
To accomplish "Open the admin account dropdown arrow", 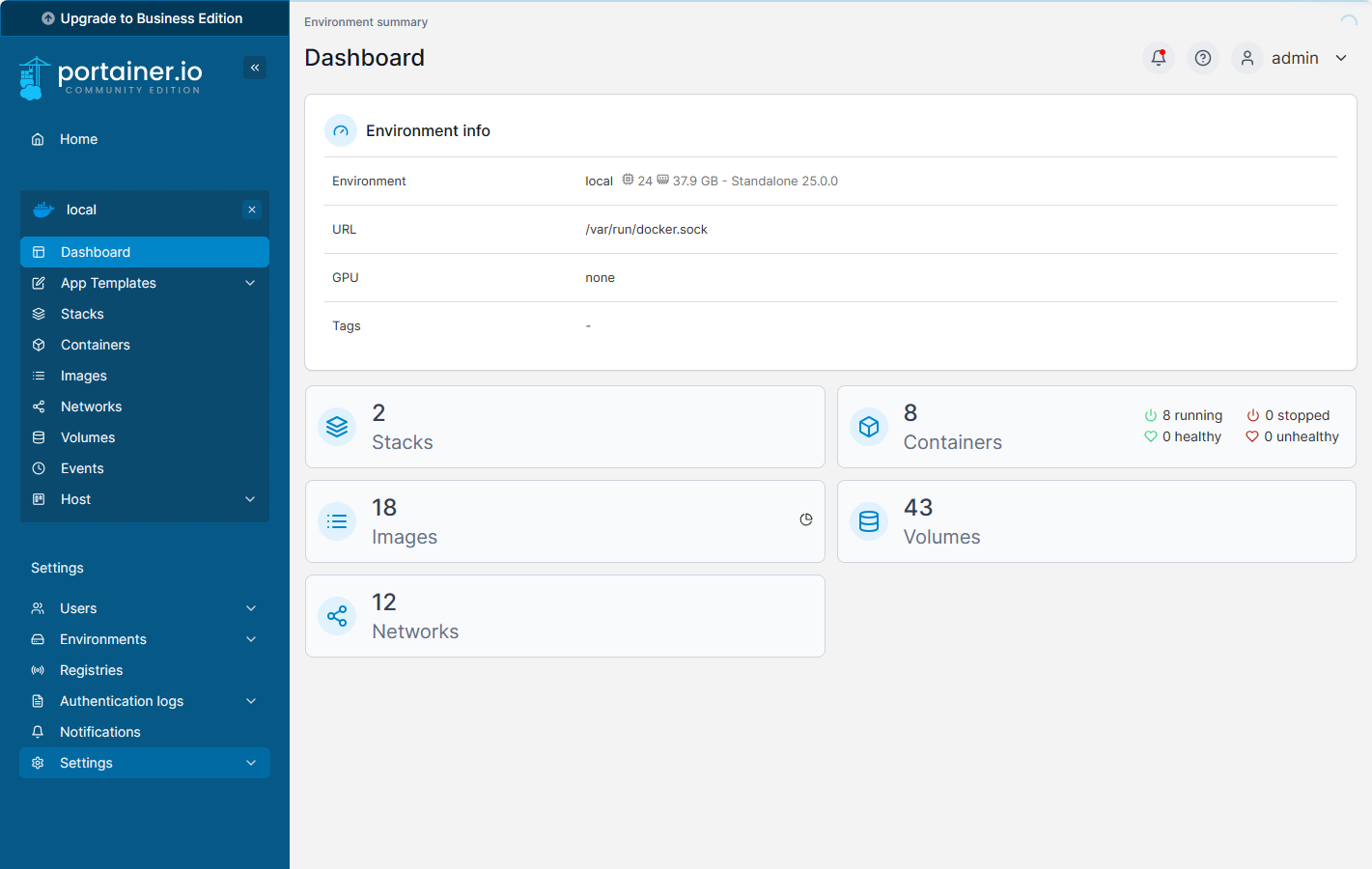I will 1341,58.
